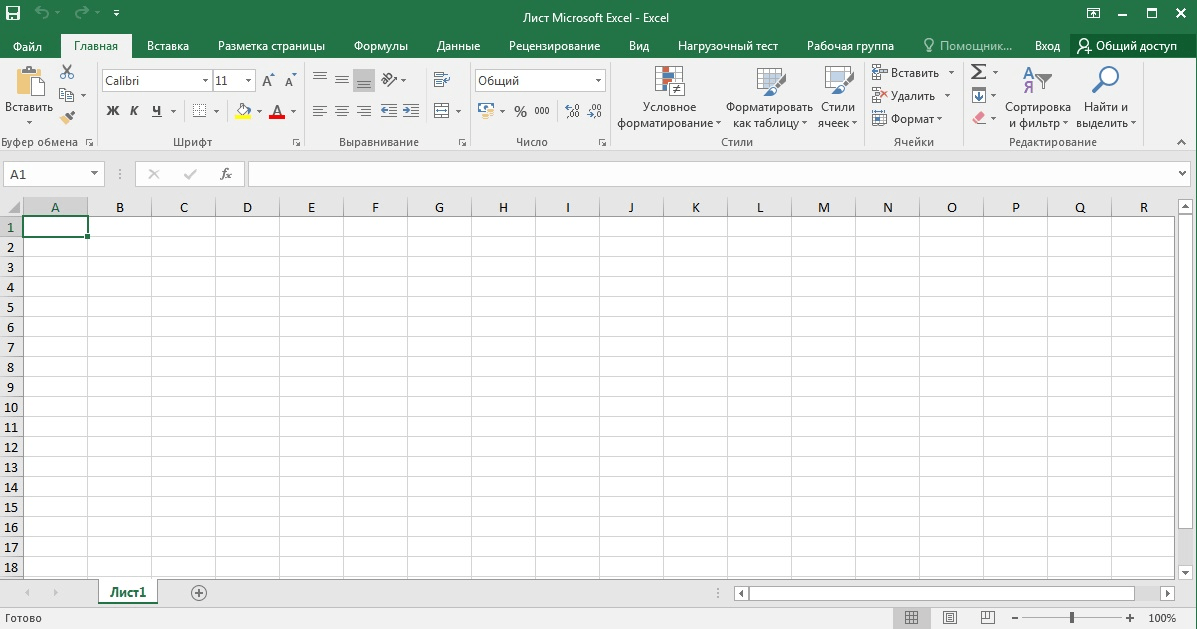Open the Общий number format dropdown
The image size is (1197, 629).
[x=598, y=80]
